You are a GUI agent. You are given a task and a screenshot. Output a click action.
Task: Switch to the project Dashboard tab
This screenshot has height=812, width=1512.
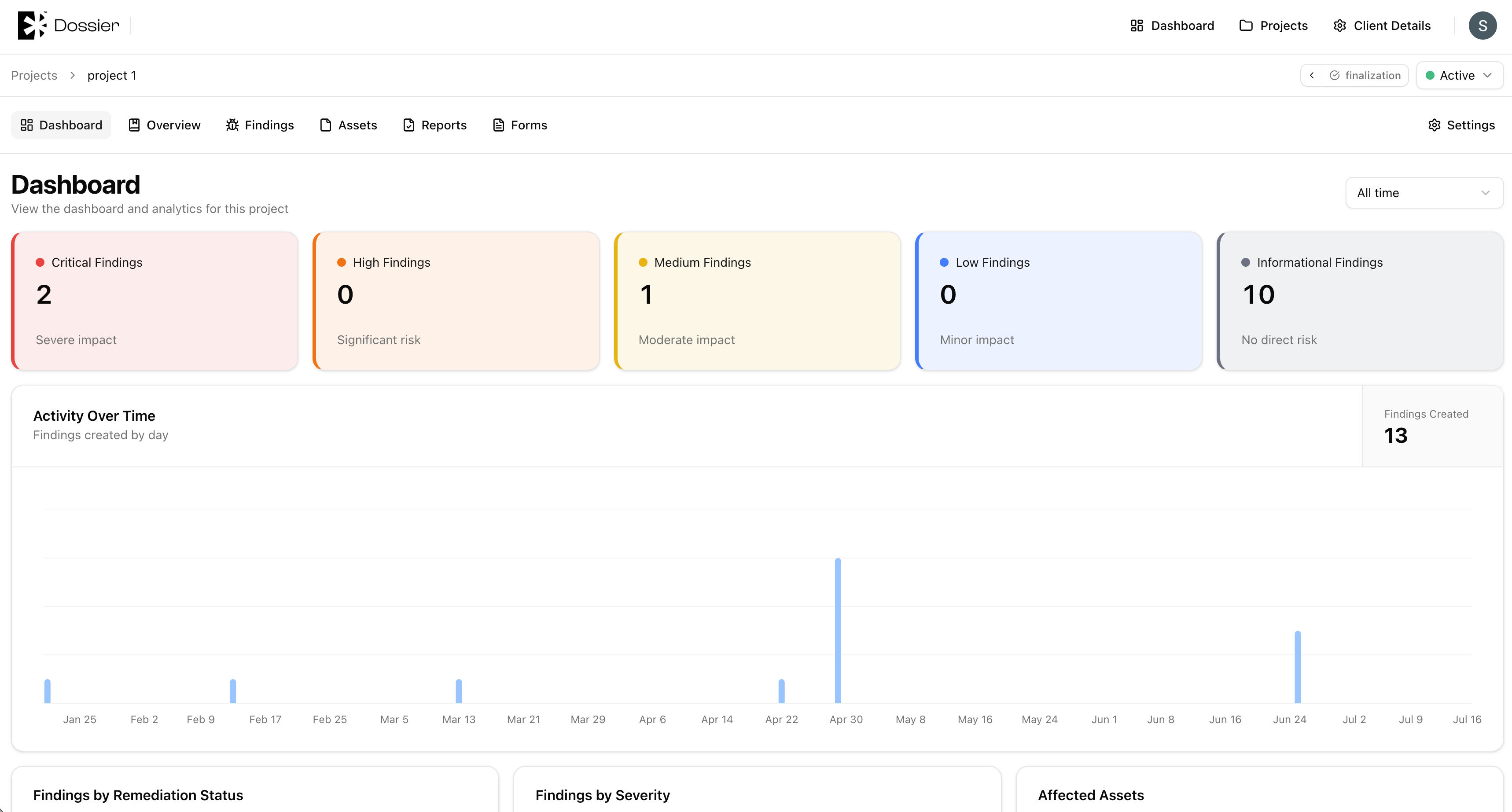click(x=61, y=125)
